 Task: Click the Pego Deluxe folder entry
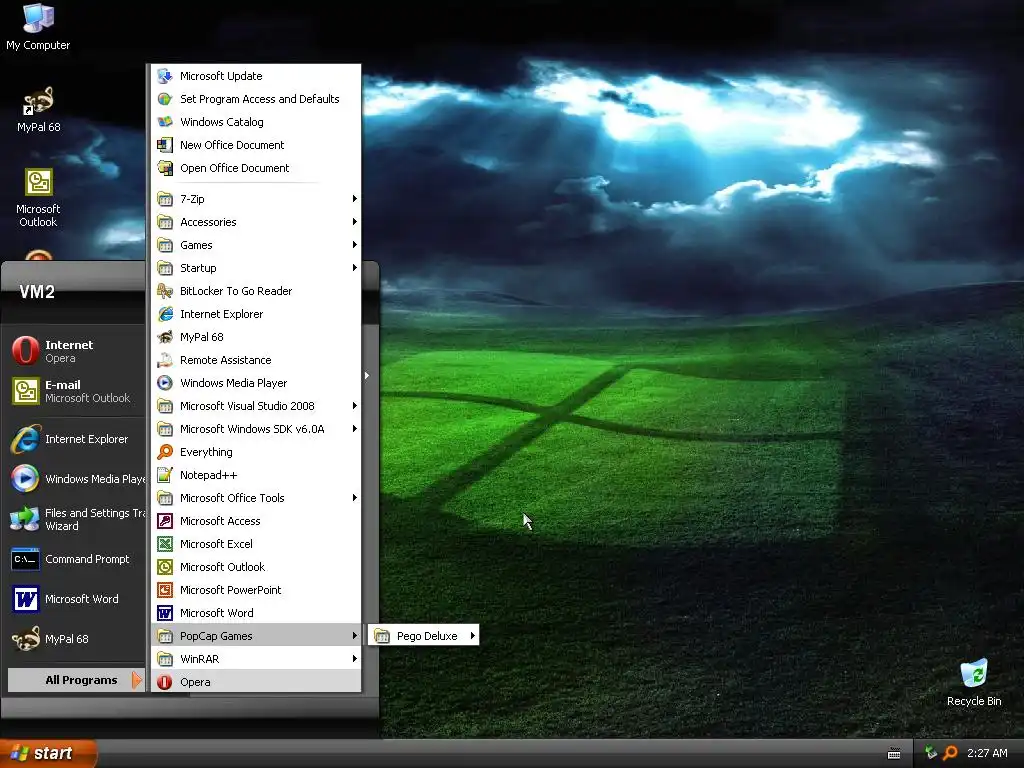(x=423, y=635)
